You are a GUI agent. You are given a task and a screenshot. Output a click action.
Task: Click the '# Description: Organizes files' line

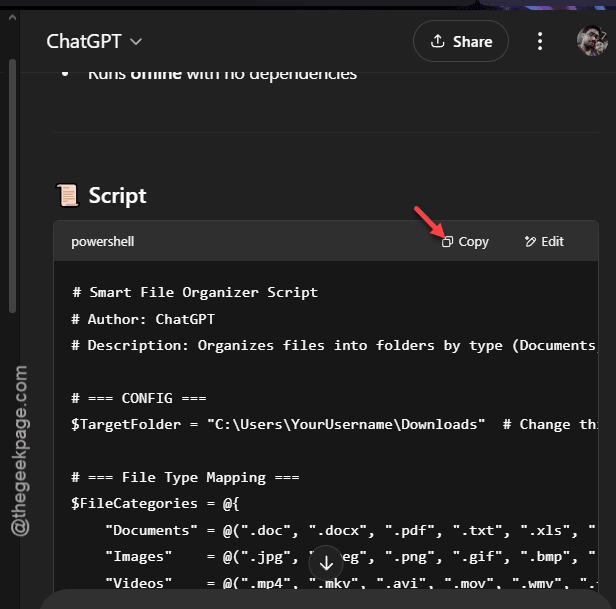[334, 345]
